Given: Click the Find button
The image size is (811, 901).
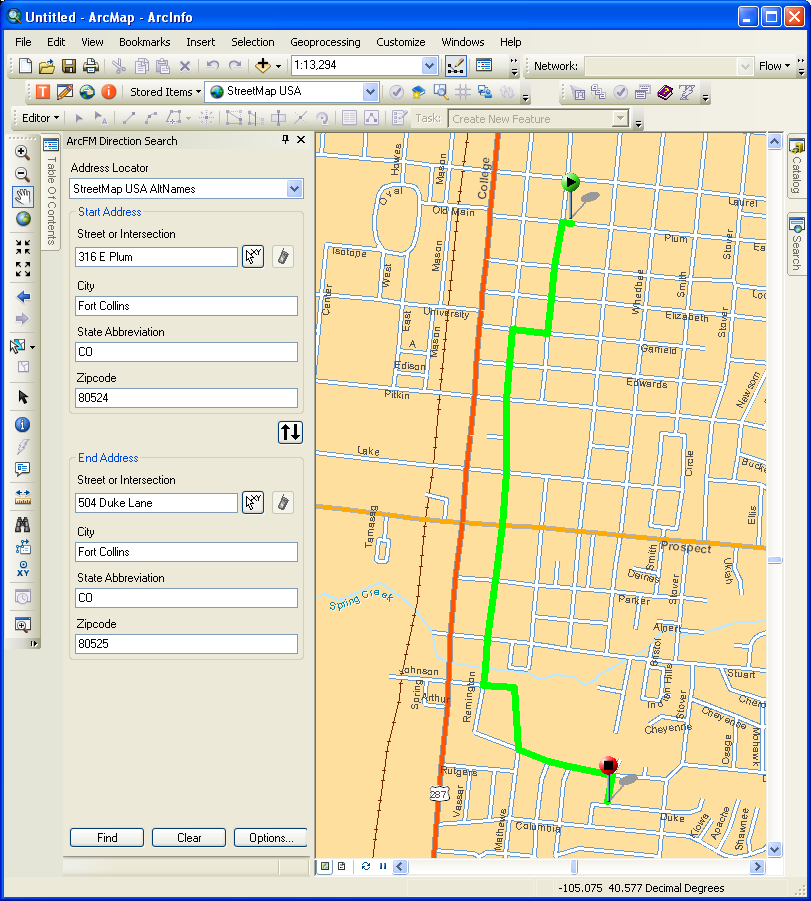Looking at the screenshot, I should click(107, 838).
